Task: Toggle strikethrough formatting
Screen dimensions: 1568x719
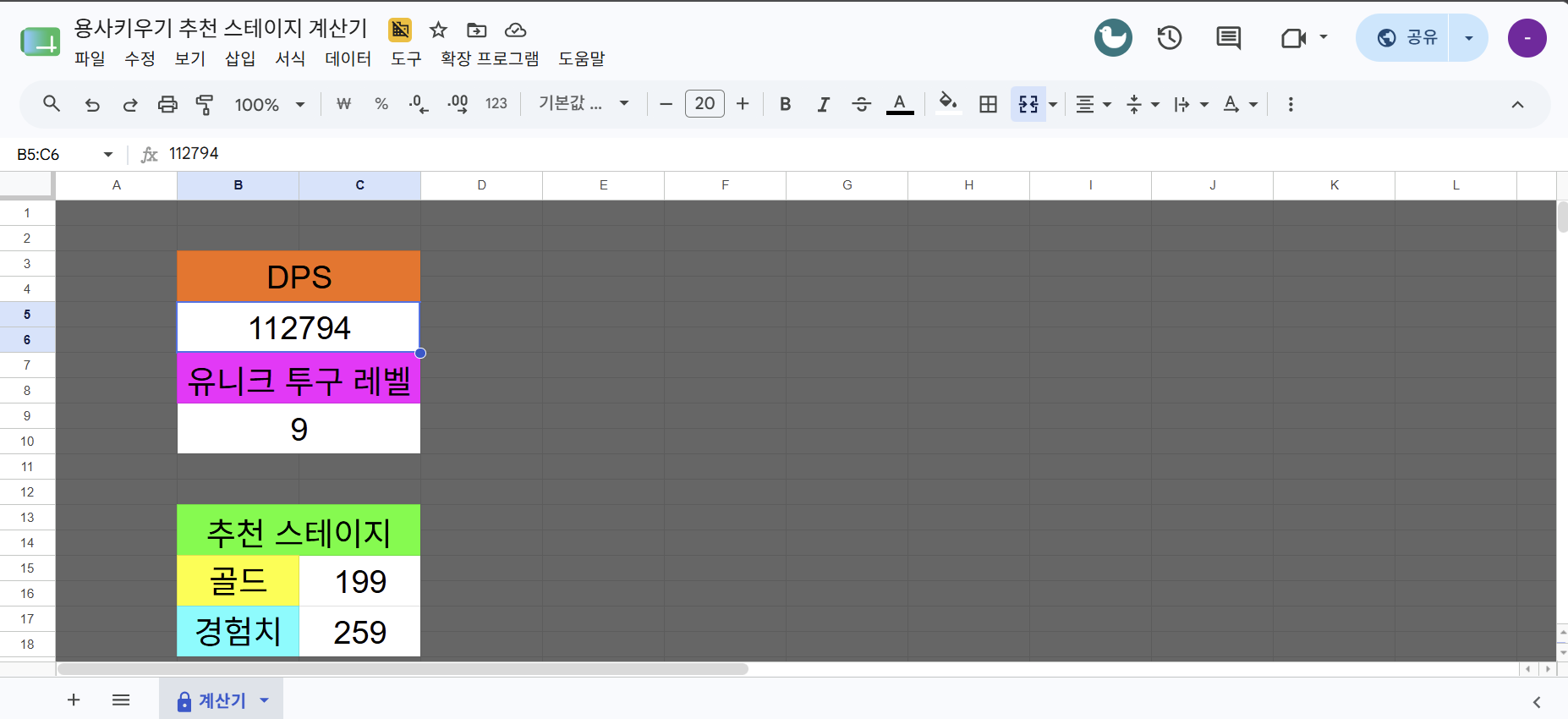Action: pos(862,104)
